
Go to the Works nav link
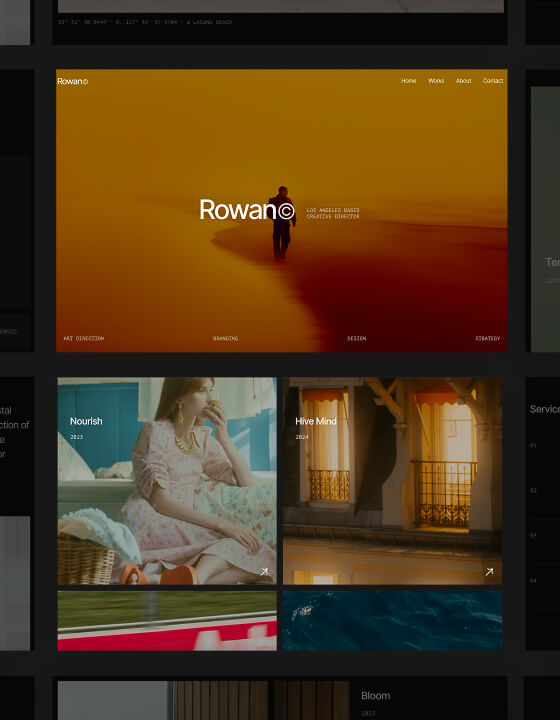[x=436, y=81]
